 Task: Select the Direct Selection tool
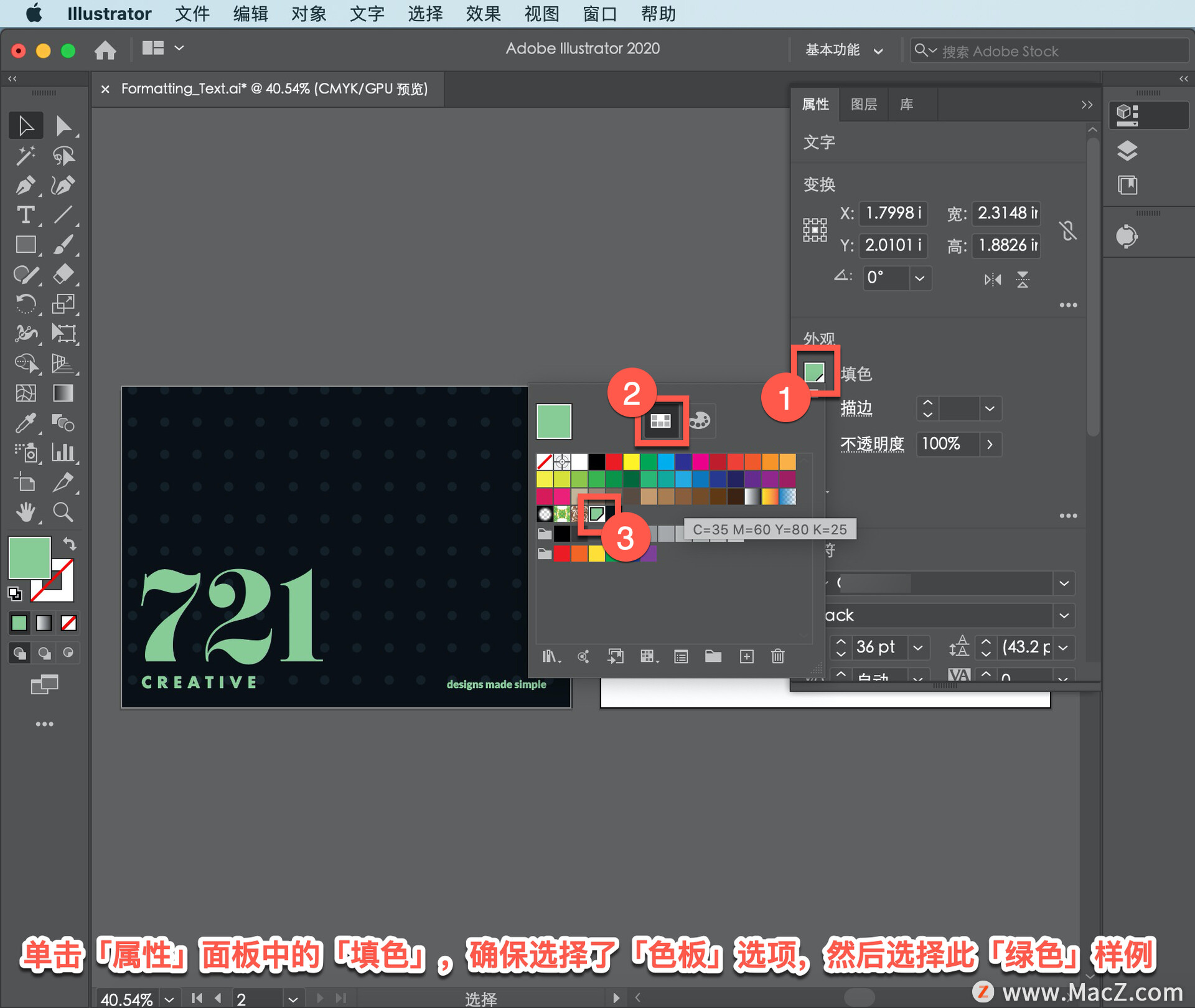pos(63,126)
